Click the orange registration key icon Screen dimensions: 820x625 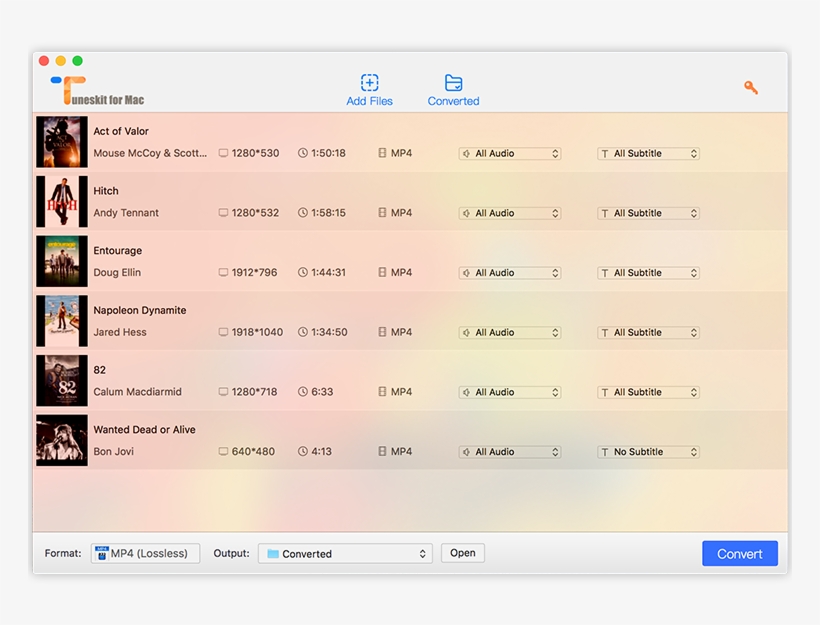(751, 87)
